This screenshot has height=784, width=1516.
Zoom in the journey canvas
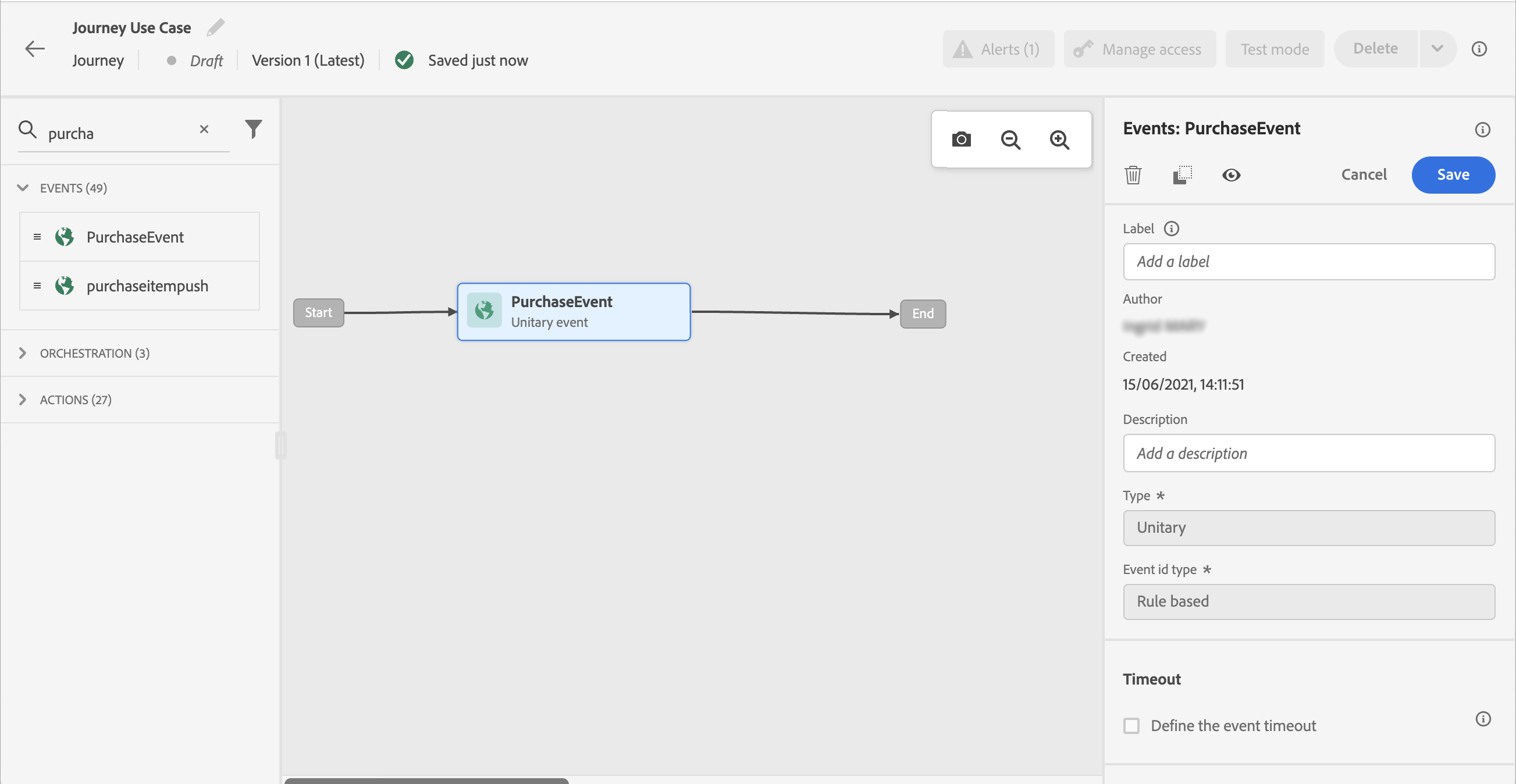(1059, 140)
